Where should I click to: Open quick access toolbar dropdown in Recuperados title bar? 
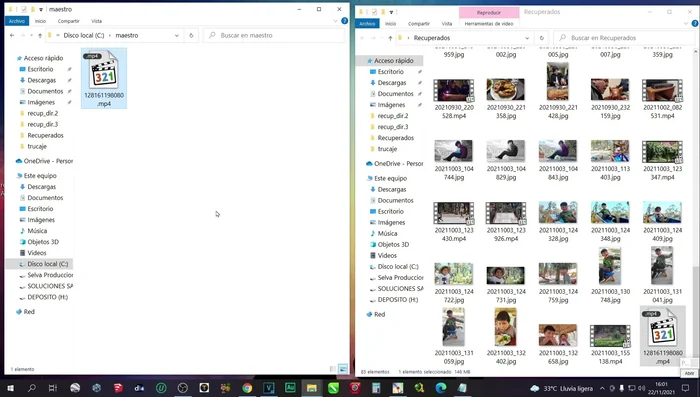tap(391, 12)
